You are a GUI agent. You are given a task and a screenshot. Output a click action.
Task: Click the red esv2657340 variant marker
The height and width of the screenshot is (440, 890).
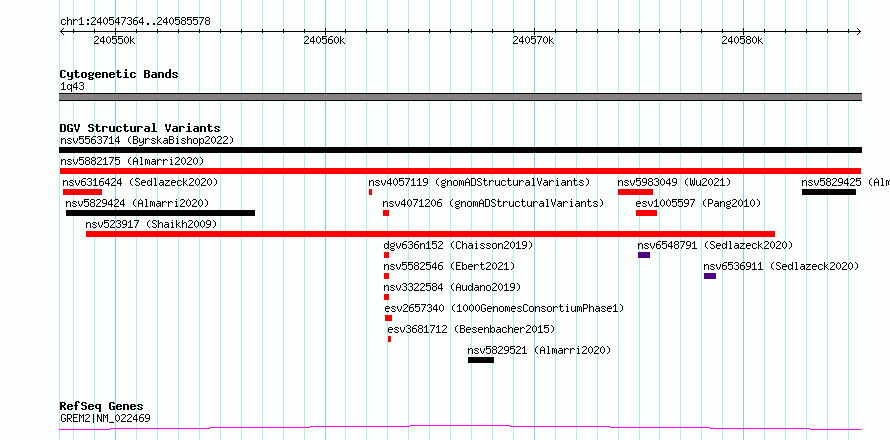tap(388, 318)
